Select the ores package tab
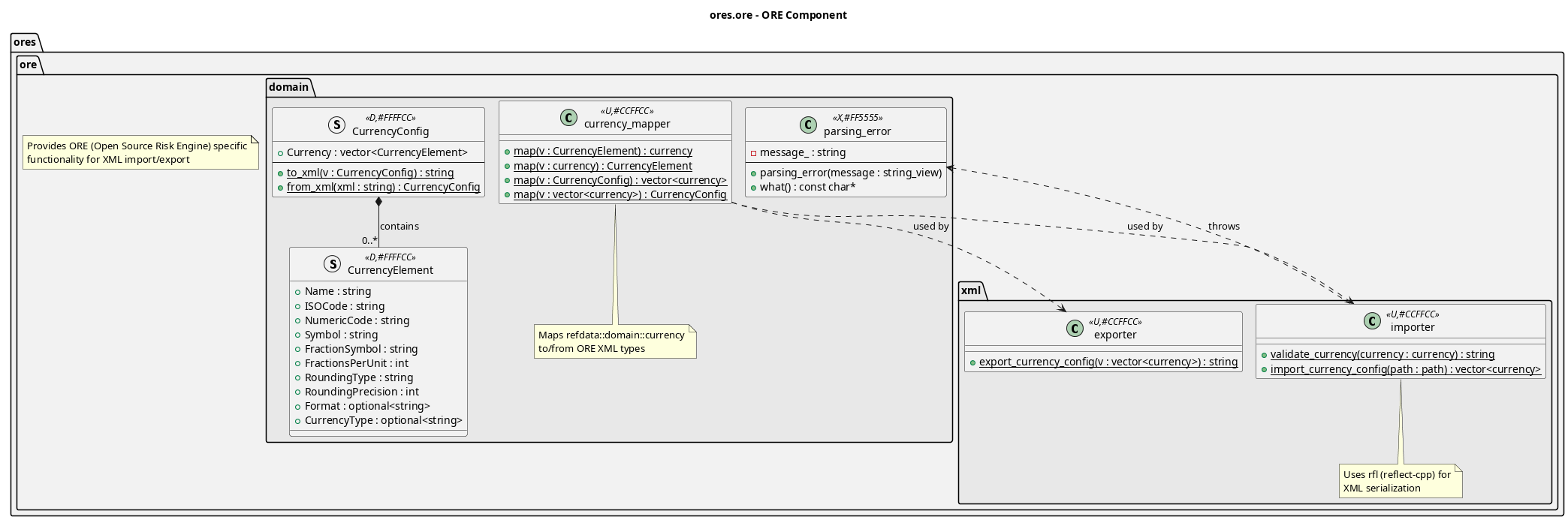The height and width of the screenshot is (520, 1568). click(x=25, y=42)
